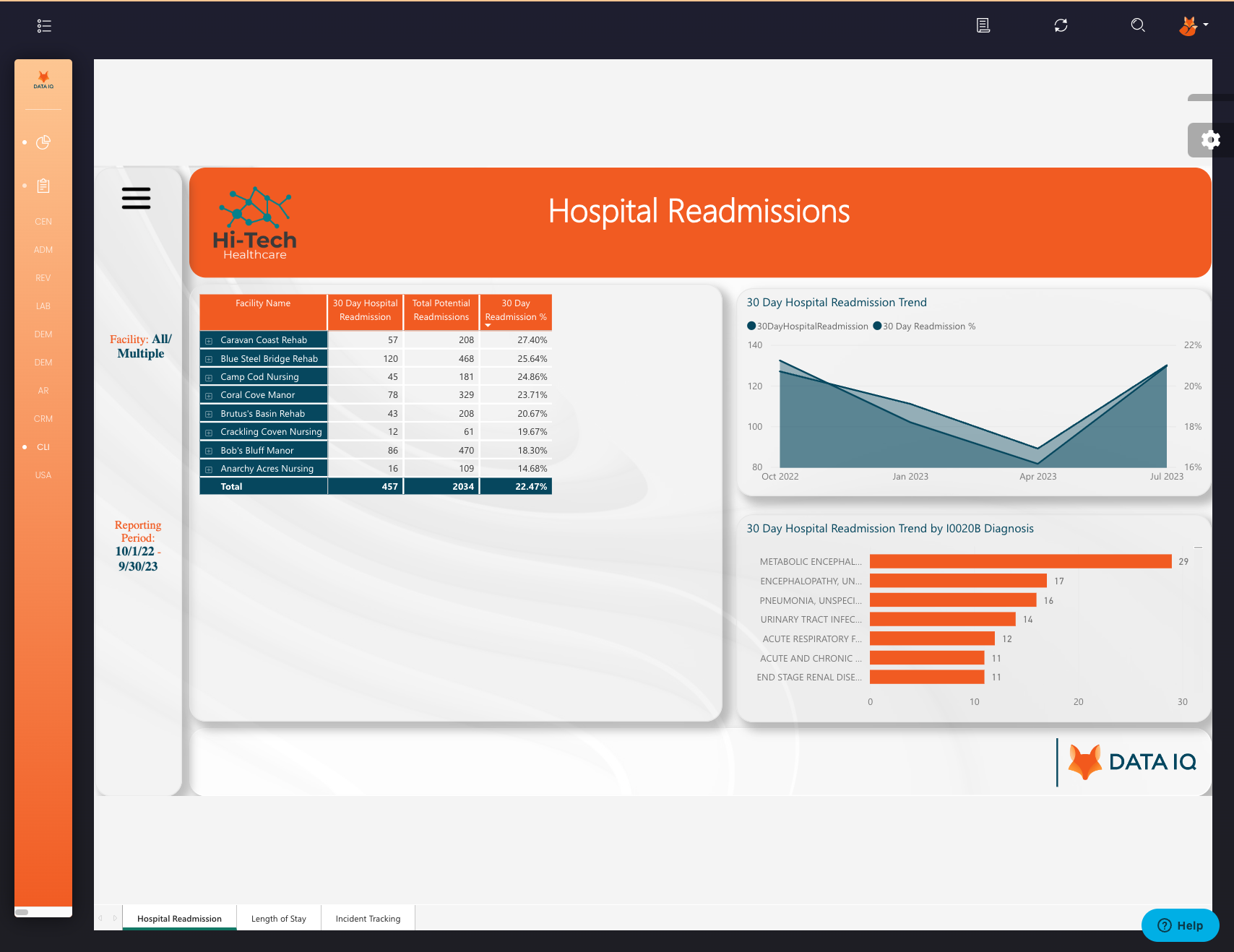Open search with the magnifier icon

1138,26
